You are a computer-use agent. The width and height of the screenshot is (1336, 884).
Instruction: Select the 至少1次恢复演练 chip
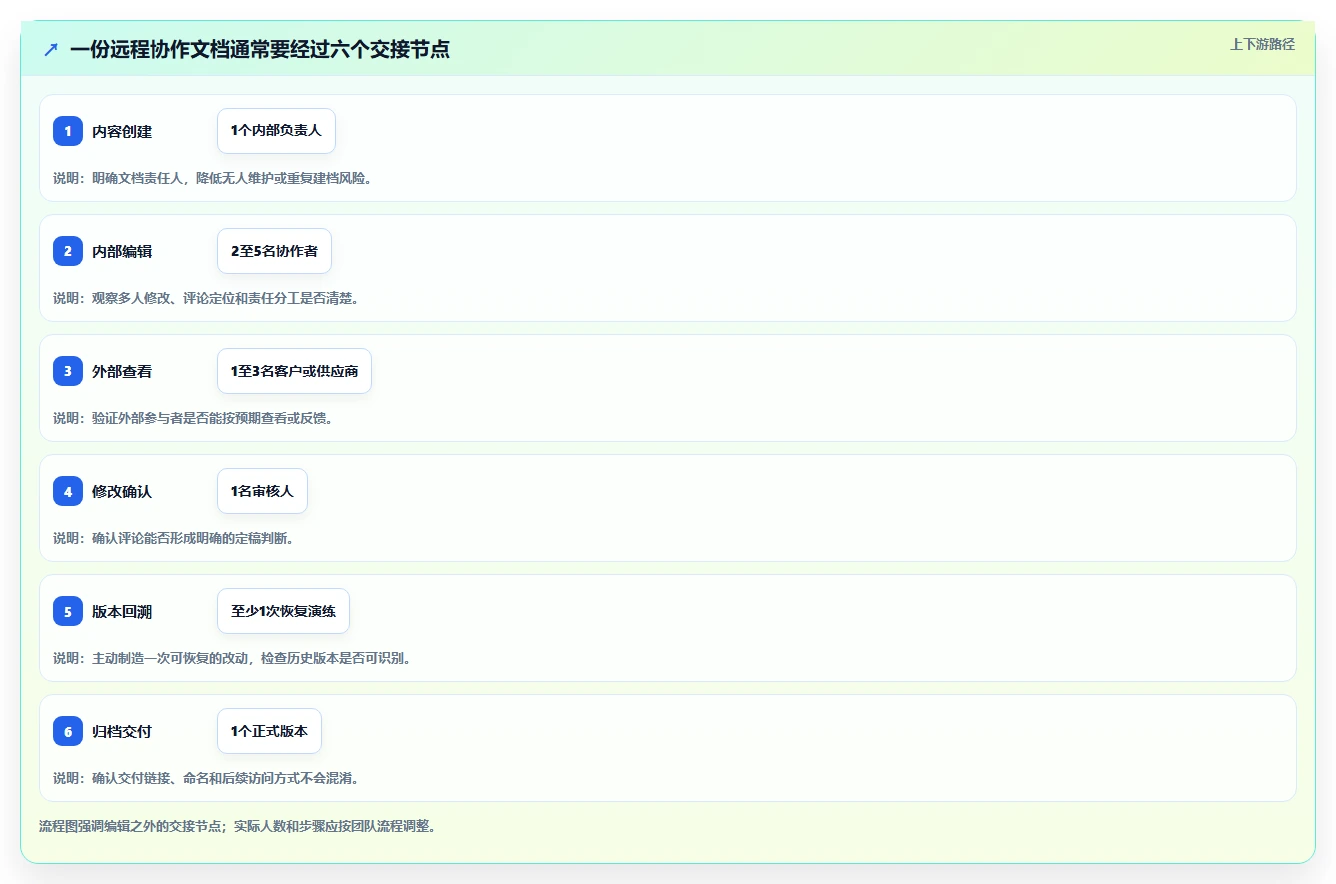pyautogui.click(x=283, y=611)
